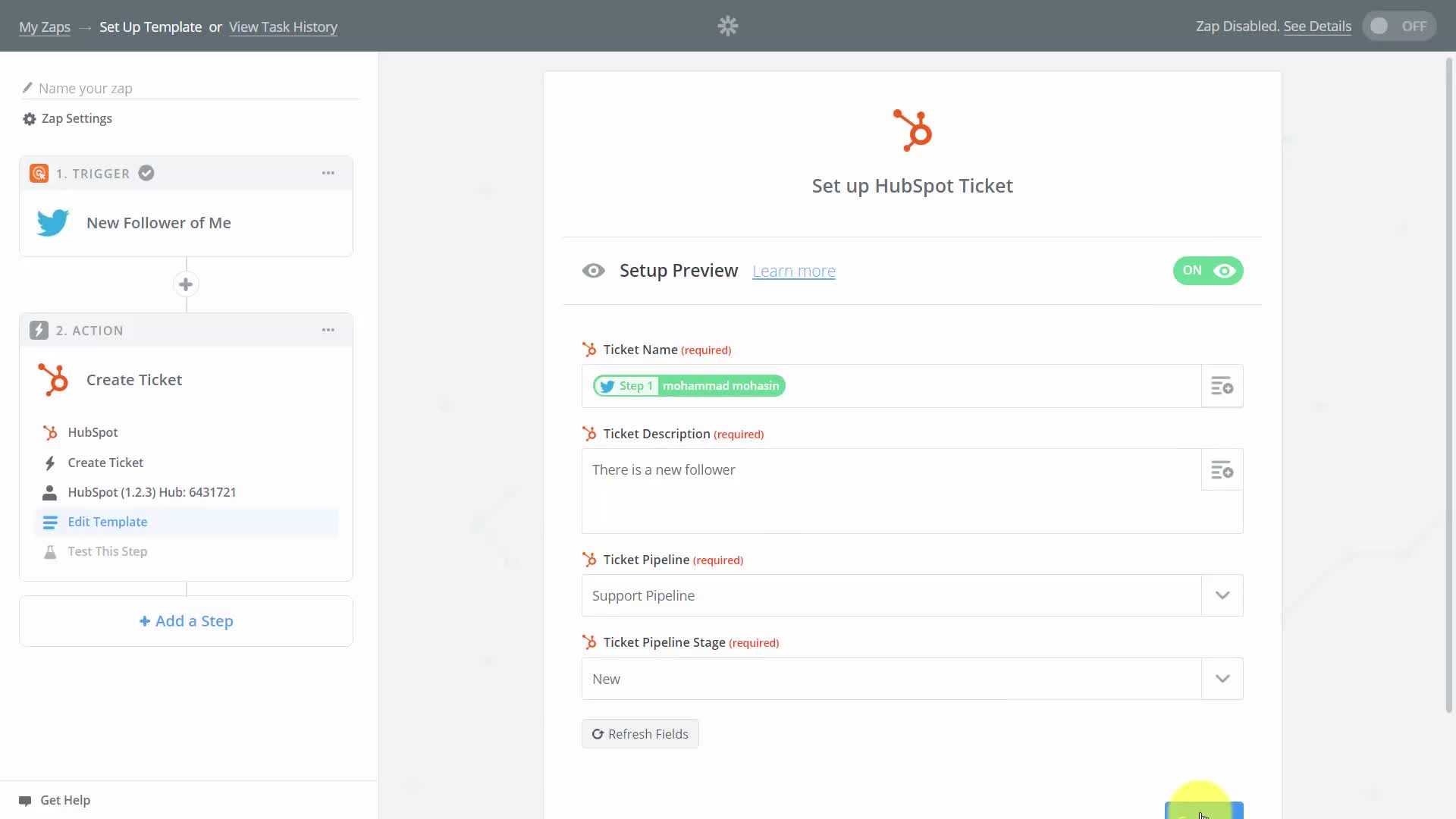Click Add a Step button
This screenshot has width=1456, height=819.
(186, 621)
